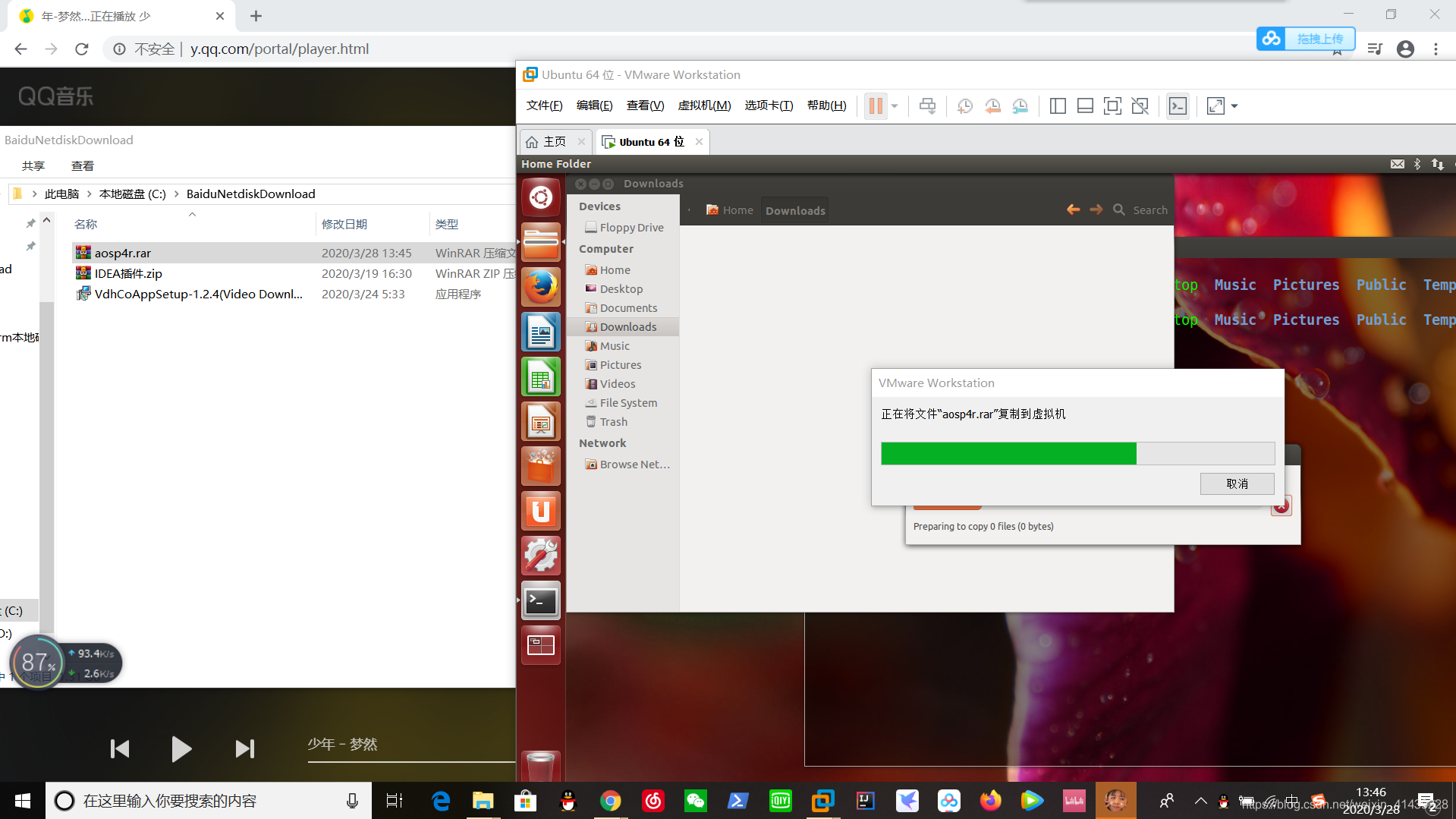The width and height of the screenshot is (1456, 819).
Task: Open the 虚拟机(M) menu
Action: pos(704,106)
